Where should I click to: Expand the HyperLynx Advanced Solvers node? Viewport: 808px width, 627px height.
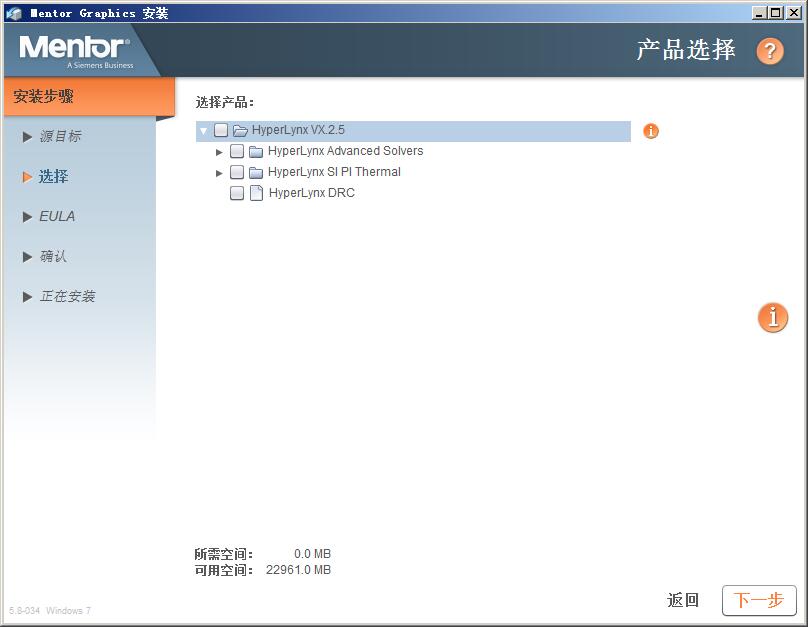219,152
